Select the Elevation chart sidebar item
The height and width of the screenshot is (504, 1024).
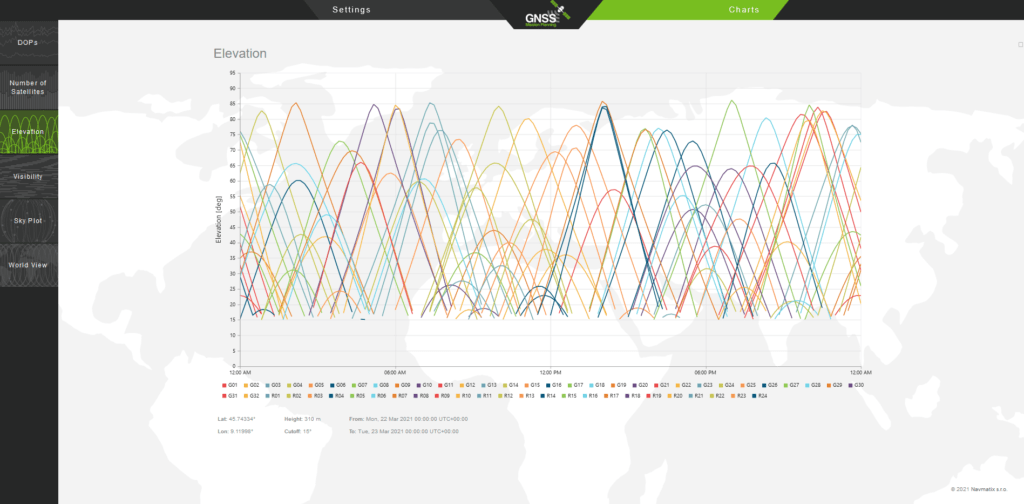tap(28, 131)
